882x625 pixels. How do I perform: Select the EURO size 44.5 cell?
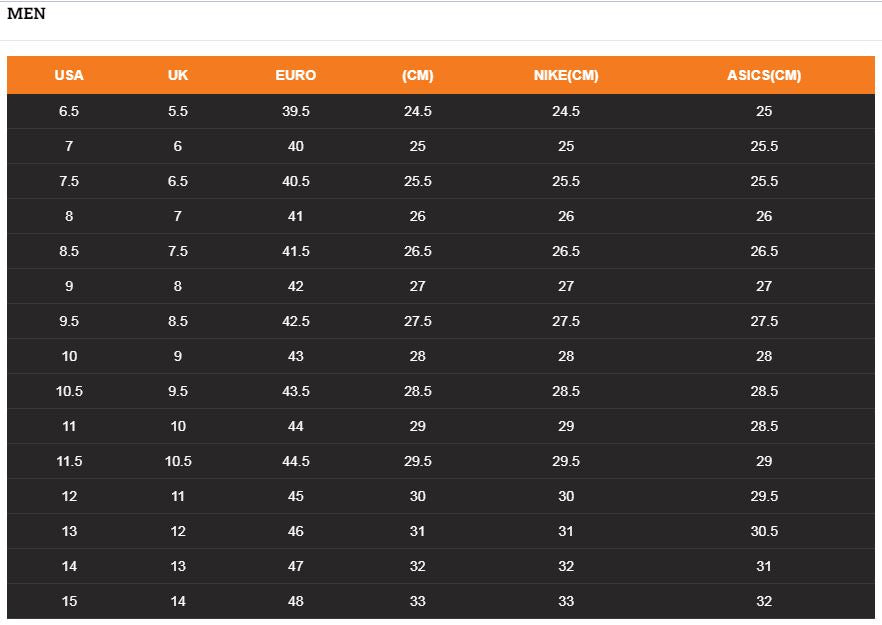click(296, 461)
